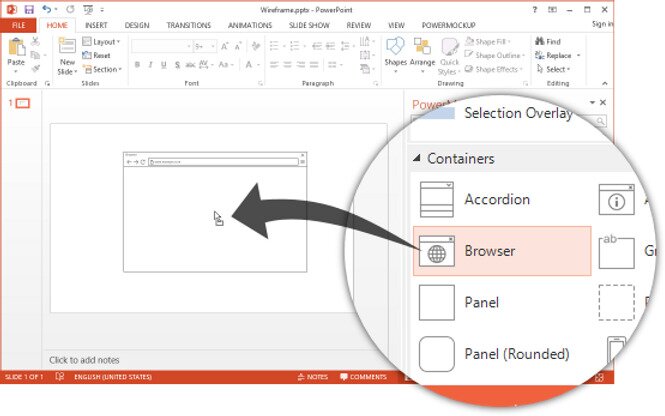This screenshot has height=416, width=665.
Task: Collapse the Containers section
Action: click(416, 159)
